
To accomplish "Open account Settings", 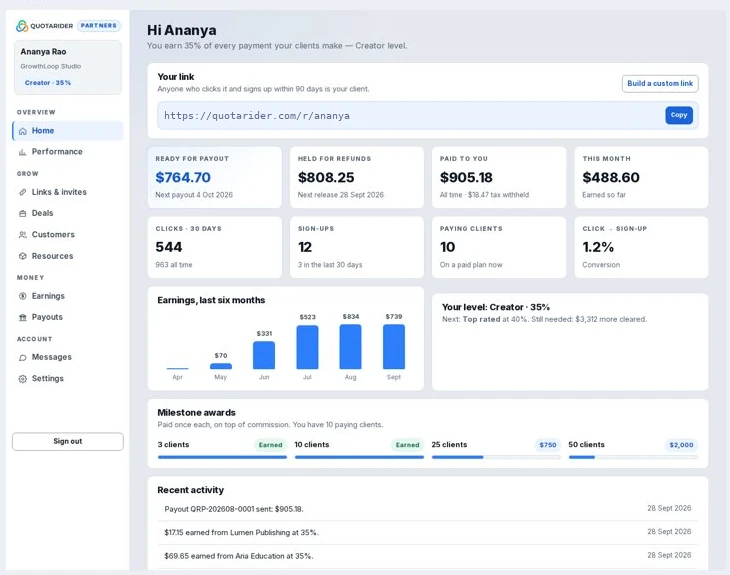I will pos(68,379).
